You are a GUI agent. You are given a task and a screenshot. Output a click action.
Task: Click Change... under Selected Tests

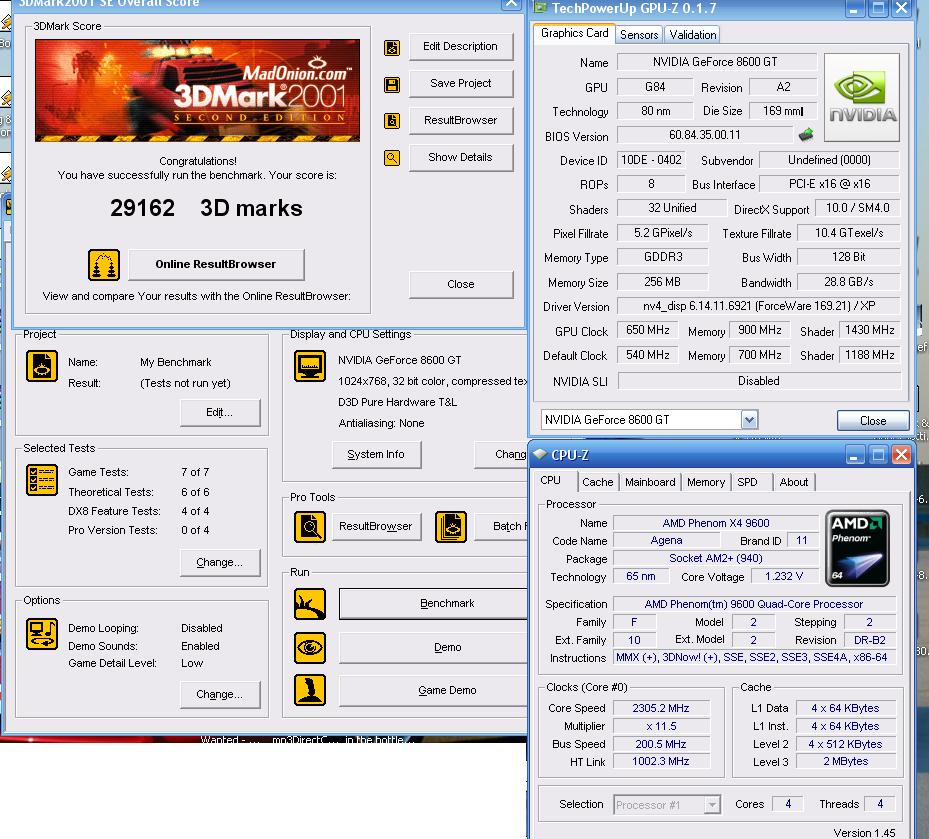coord(220,562)
